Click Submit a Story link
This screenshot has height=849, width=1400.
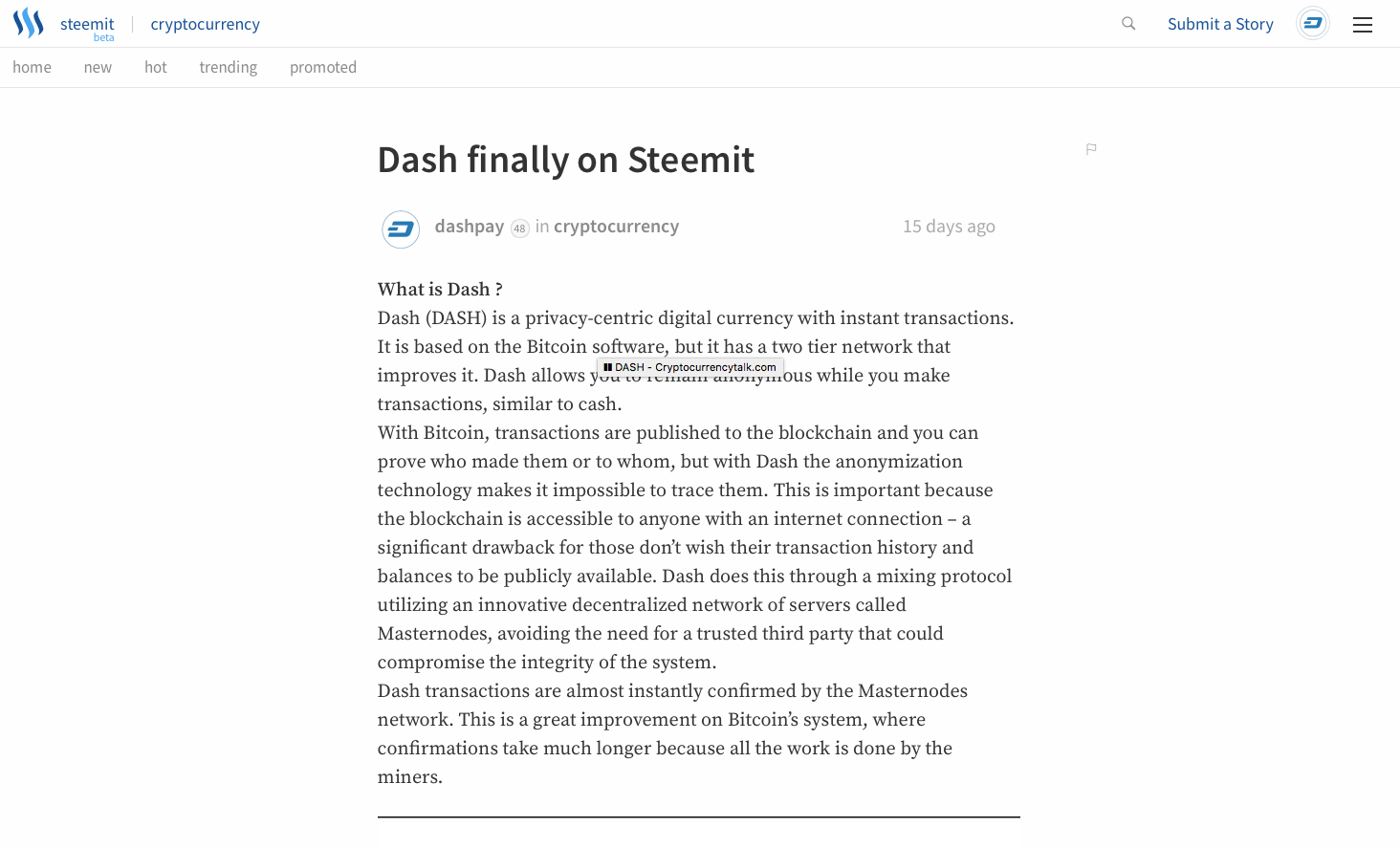pyautogui.click(x=1220, y=24)
